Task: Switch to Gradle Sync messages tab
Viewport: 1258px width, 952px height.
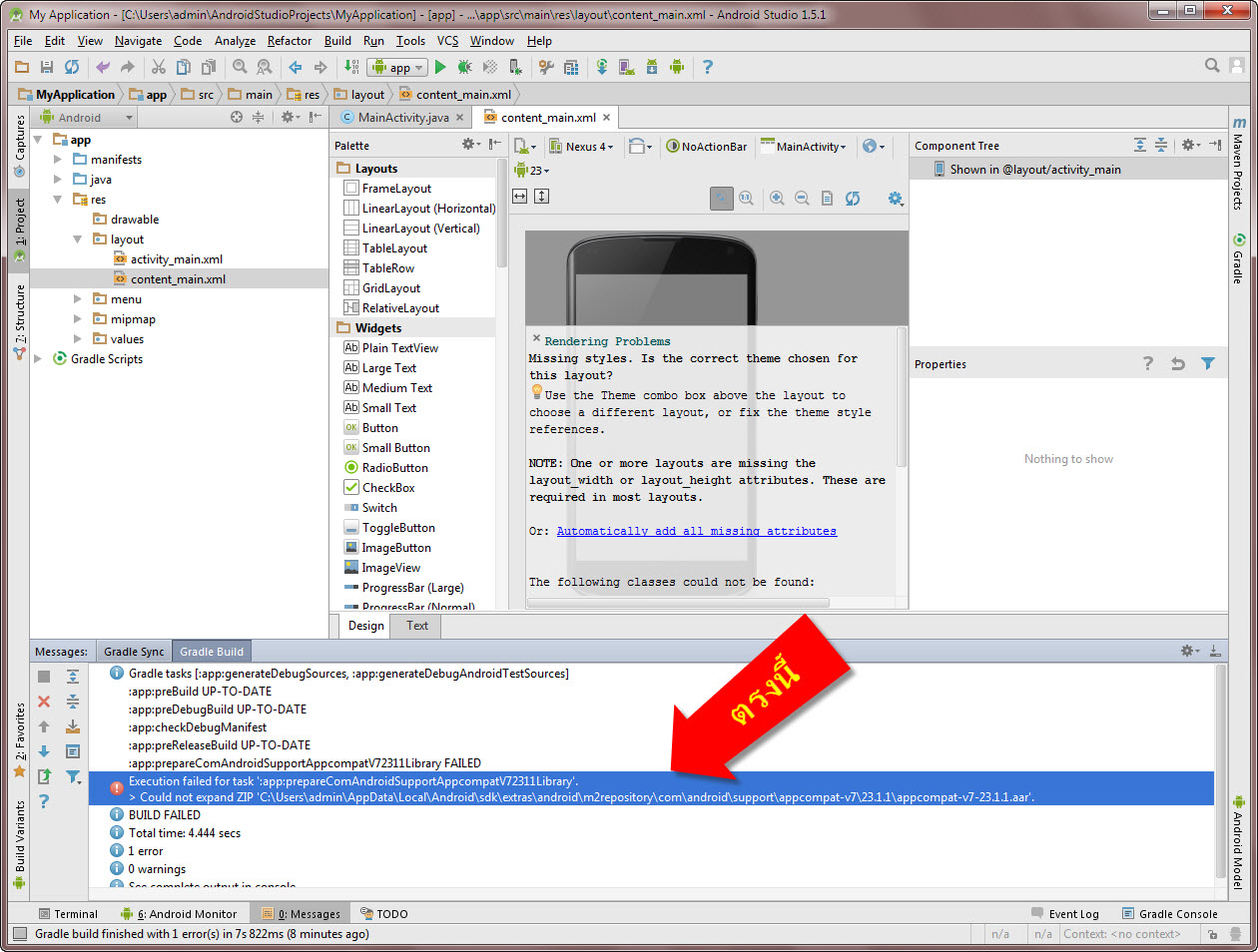Action: coord(134,652)
